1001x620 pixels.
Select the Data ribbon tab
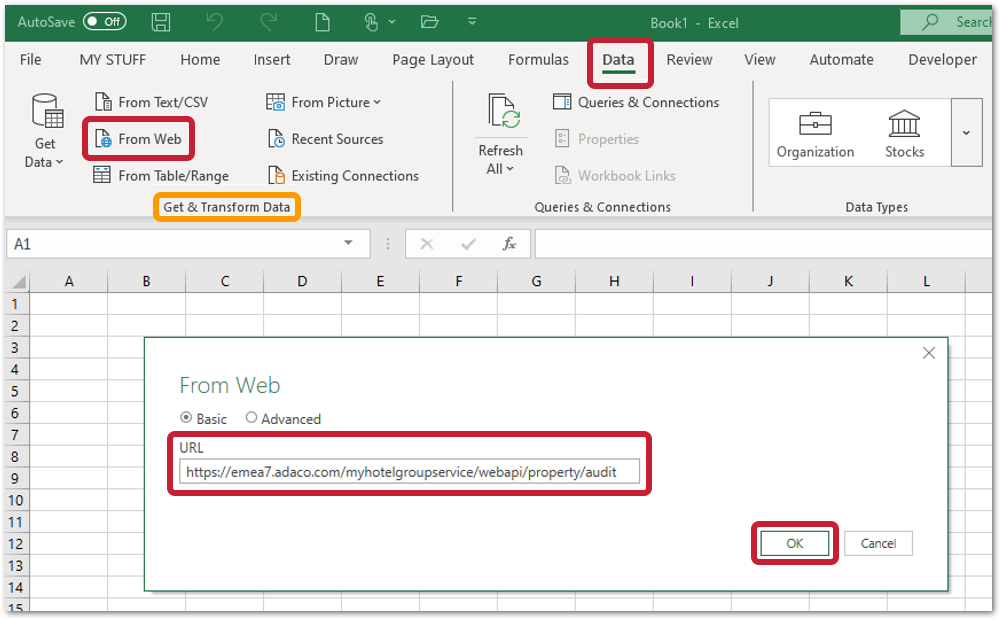coord(619,61)
